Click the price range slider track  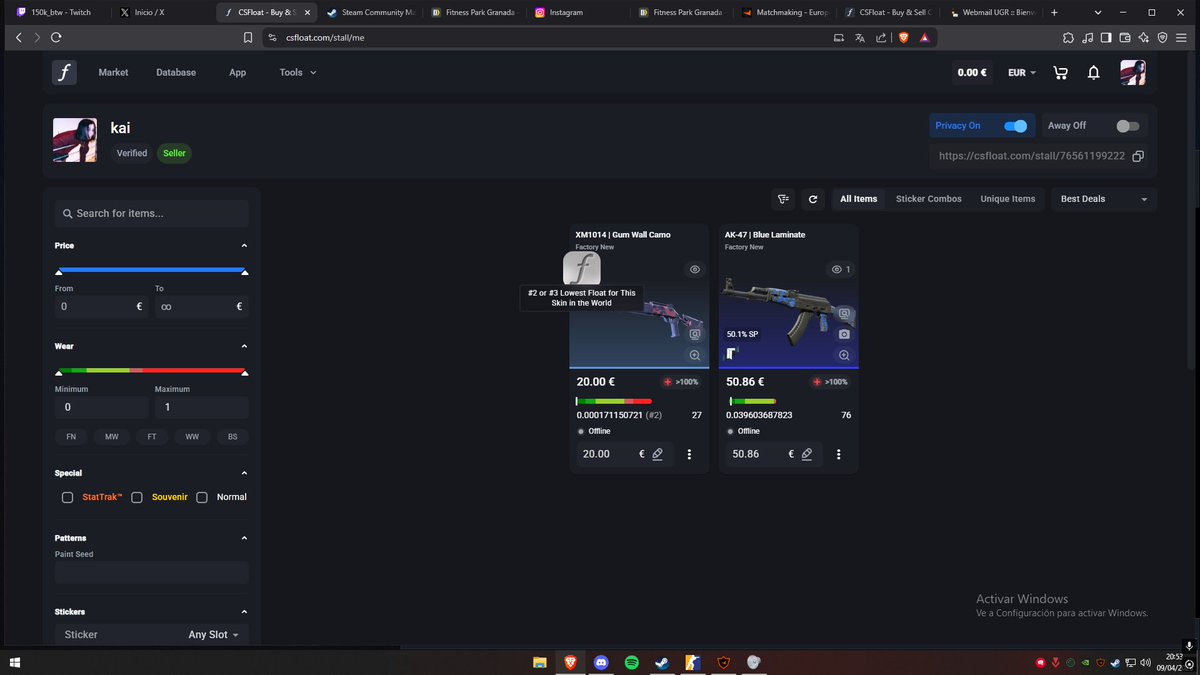point(152,270)
